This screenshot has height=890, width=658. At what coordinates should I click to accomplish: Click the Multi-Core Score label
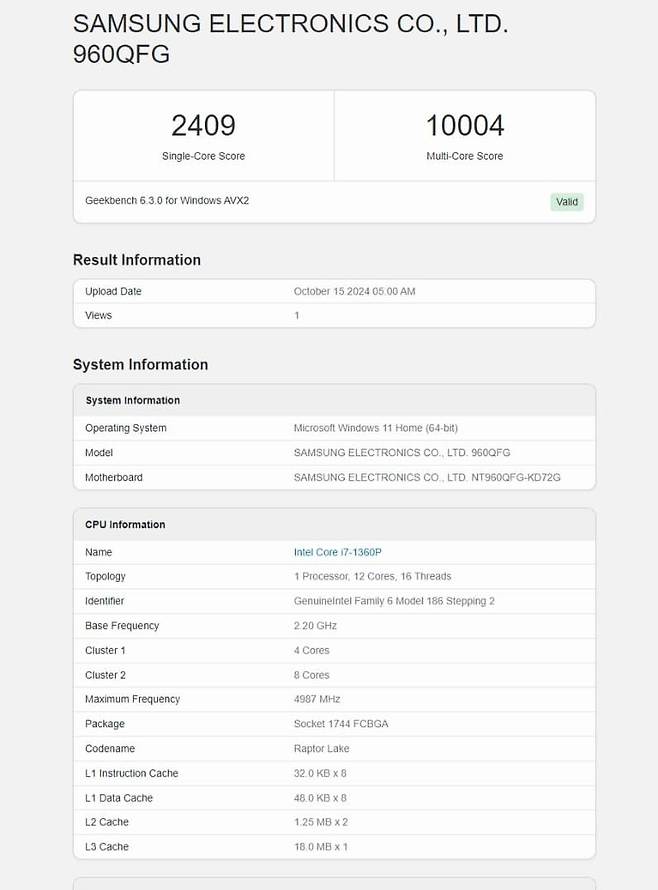464,156
